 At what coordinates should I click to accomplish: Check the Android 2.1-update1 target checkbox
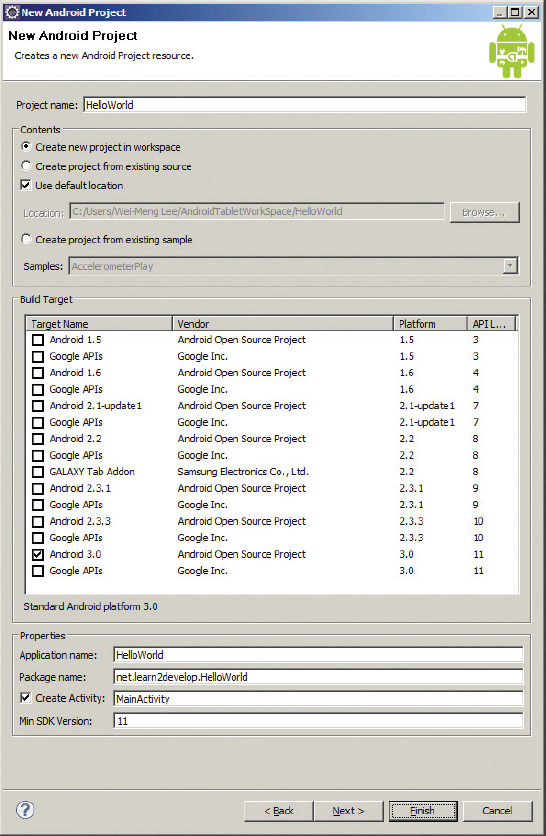(38, 406)
